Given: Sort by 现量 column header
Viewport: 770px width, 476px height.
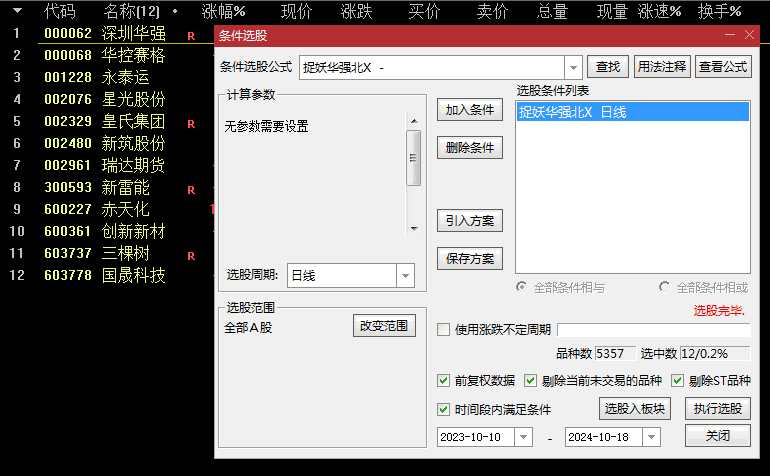Looking at the screenshot, I should tap(612, 11).
